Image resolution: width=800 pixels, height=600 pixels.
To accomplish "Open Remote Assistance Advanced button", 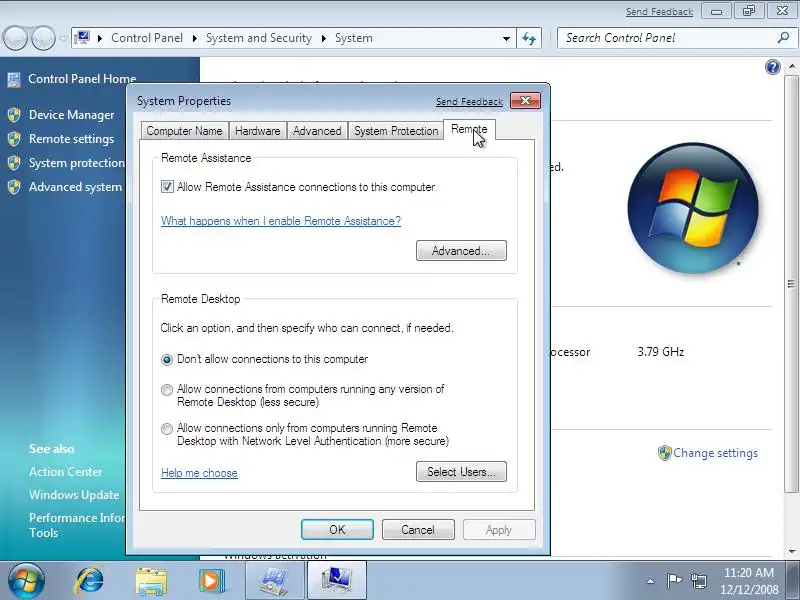I will [461, 251].
